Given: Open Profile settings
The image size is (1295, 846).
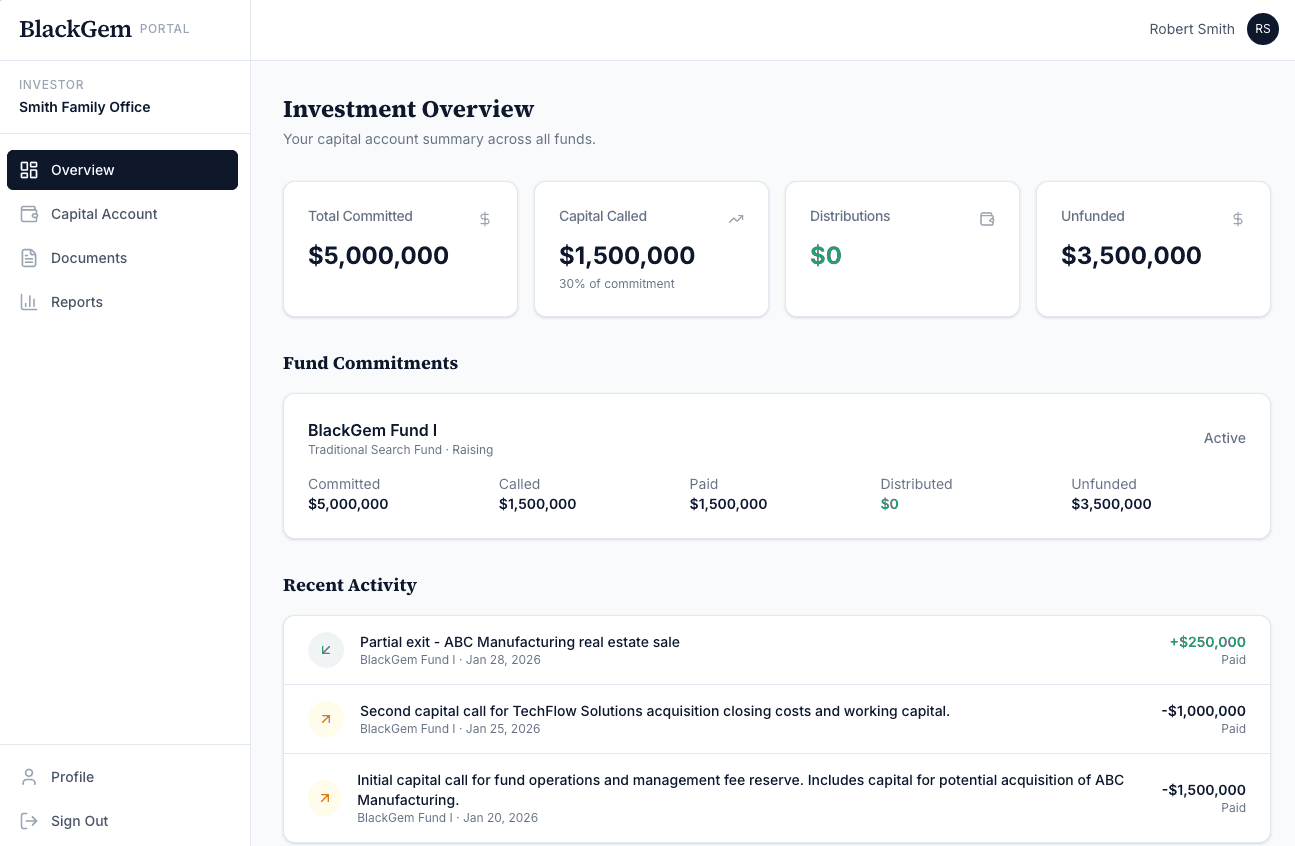Looking at the screenshot, I should coord(122,777).
